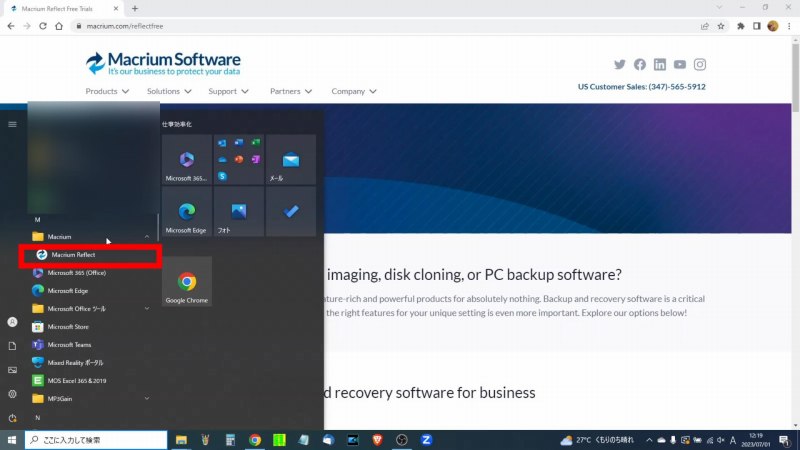This screenshot has width=800, height=450.
Task: Open Calculator from the taskbar
Action: click(x=230, y=440)
